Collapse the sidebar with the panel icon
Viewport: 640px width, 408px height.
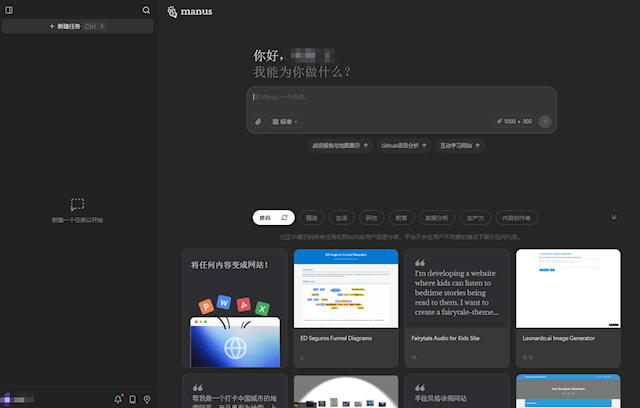coord(9,10)
